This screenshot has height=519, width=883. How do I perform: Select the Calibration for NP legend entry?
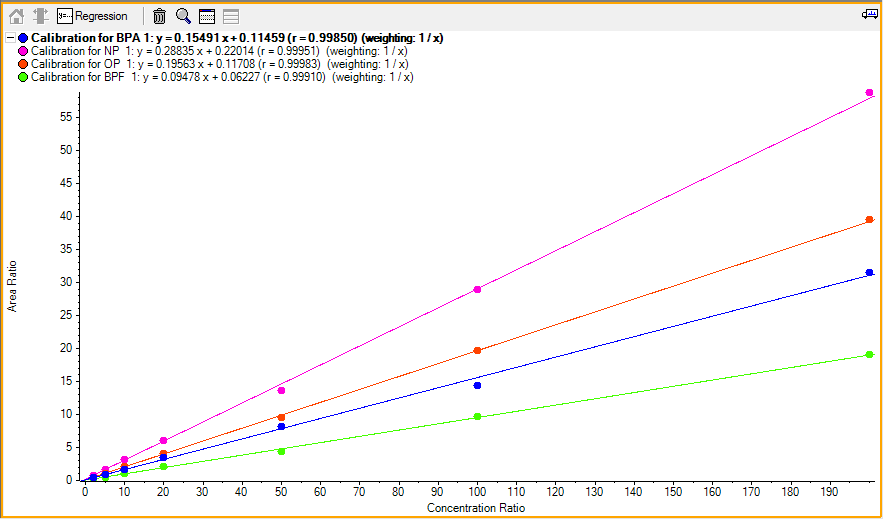point(220,51)
